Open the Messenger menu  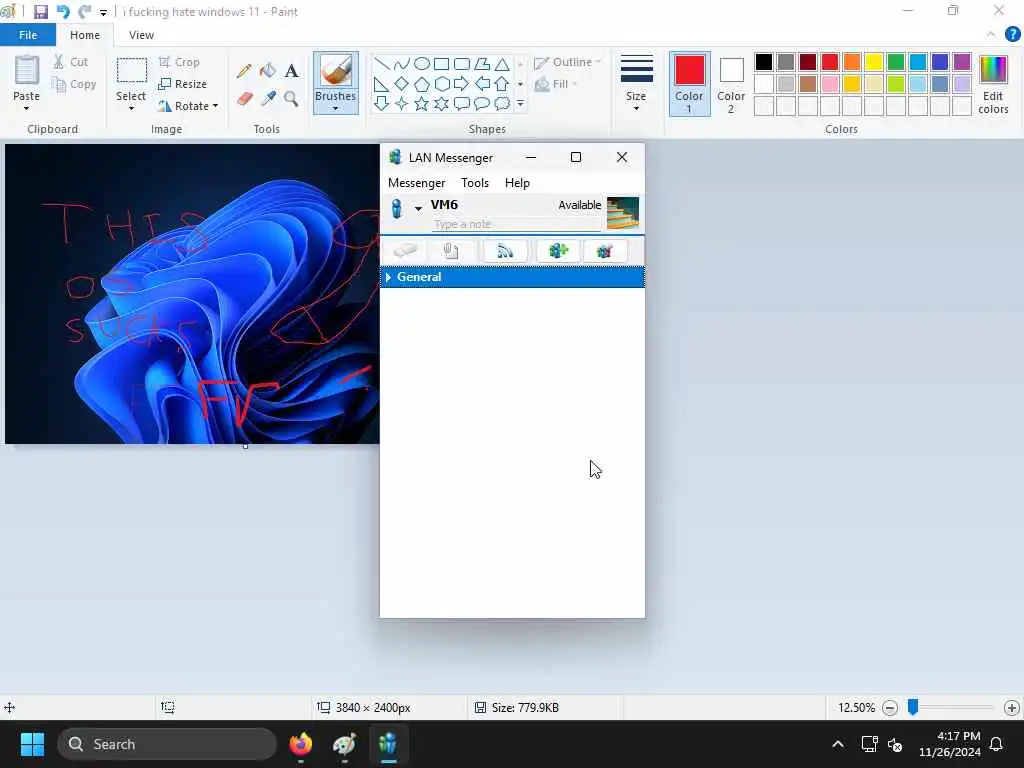point(417,183)
